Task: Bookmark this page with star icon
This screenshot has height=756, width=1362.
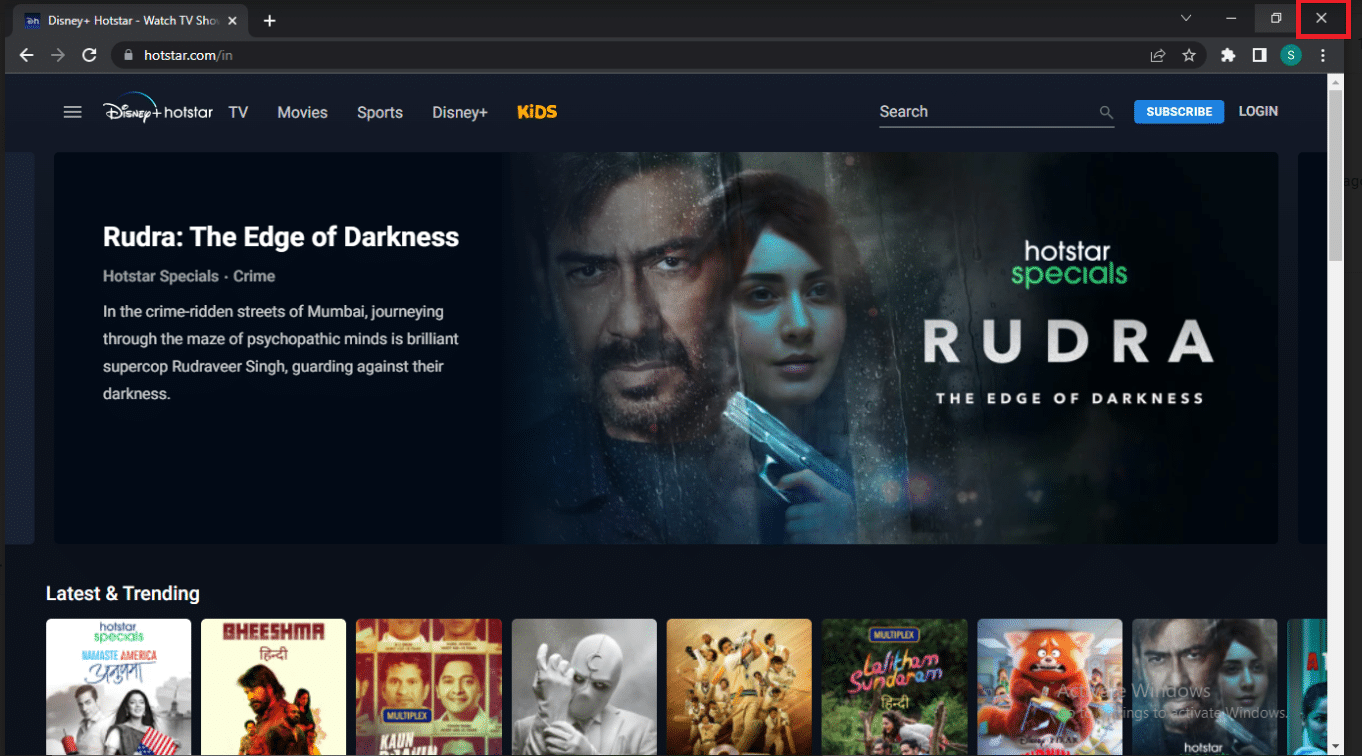Action: (x=1189, y=55)
